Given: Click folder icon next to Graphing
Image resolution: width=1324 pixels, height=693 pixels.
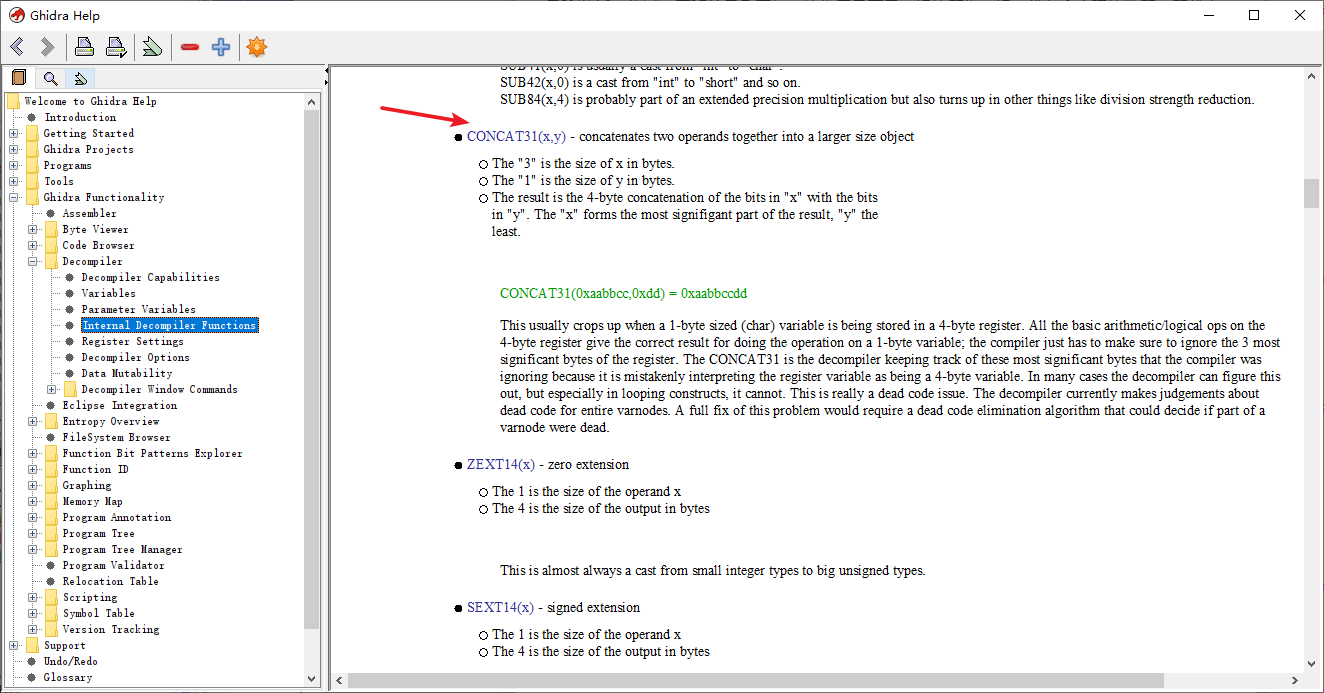Looking at the screenshot, I should (51, 485).
